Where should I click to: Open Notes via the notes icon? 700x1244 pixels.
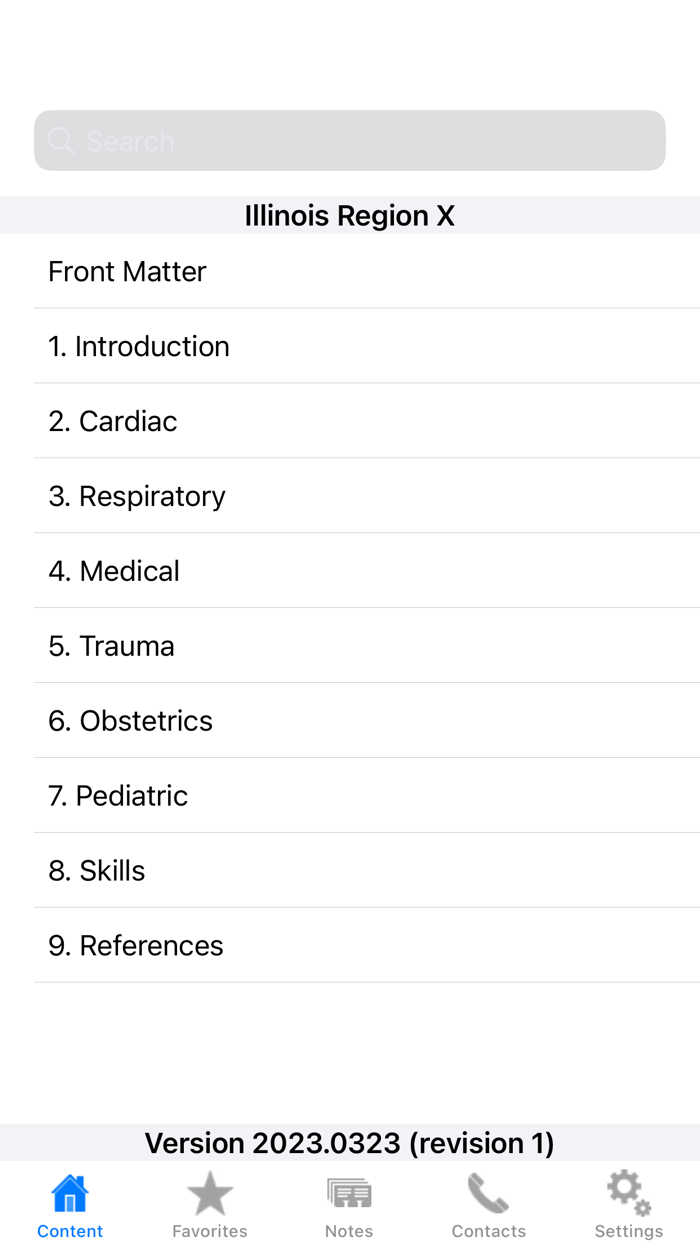pos(348,1192)
